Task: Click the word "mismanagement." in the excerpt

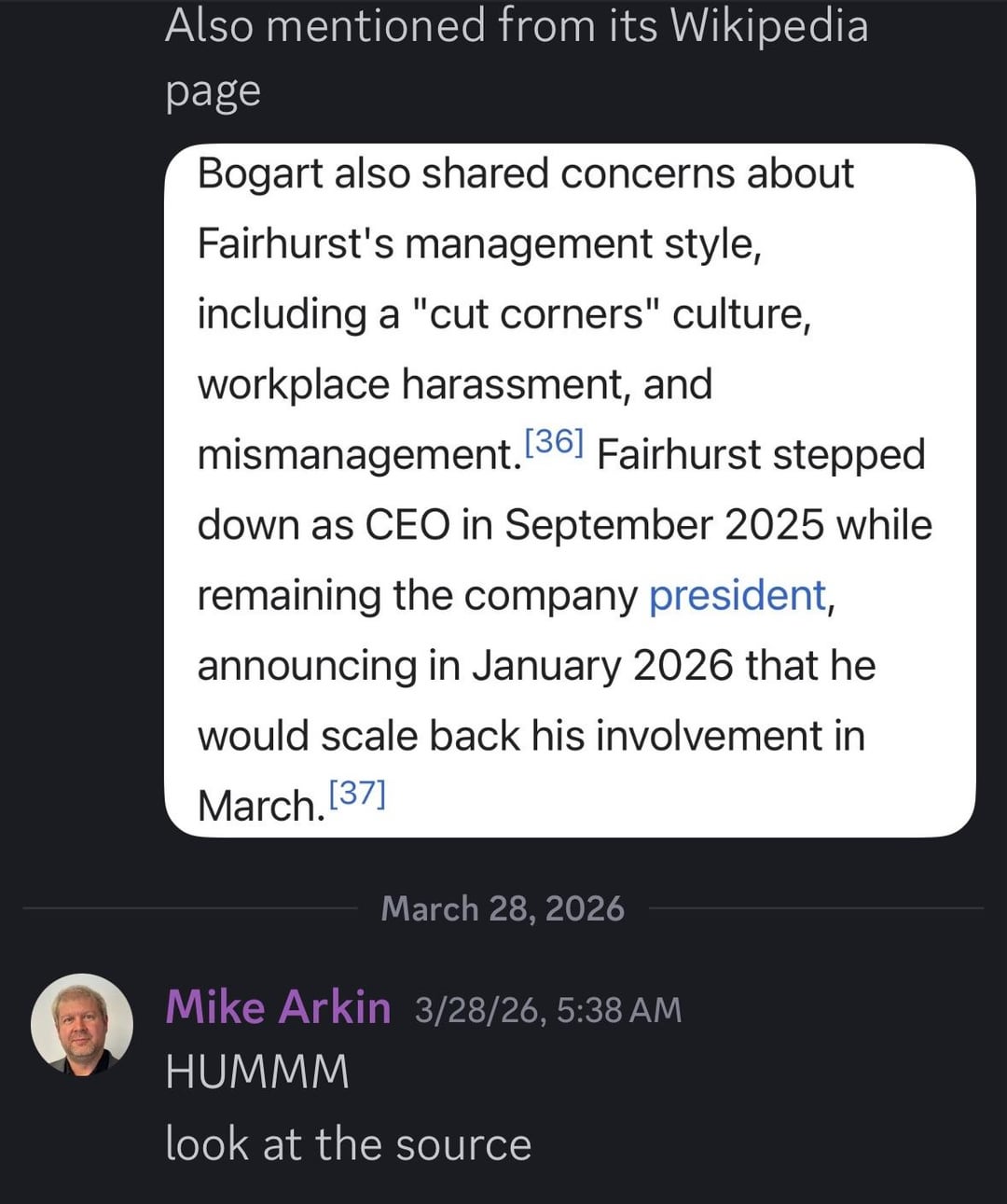Action: point(357,455)
